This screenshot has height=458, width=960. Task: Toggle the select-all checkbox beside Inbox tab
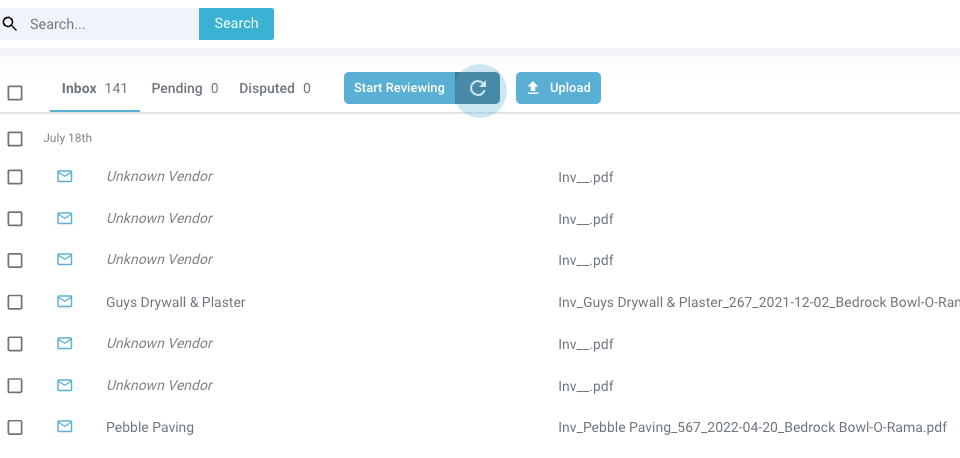click(x=15, y=93)
